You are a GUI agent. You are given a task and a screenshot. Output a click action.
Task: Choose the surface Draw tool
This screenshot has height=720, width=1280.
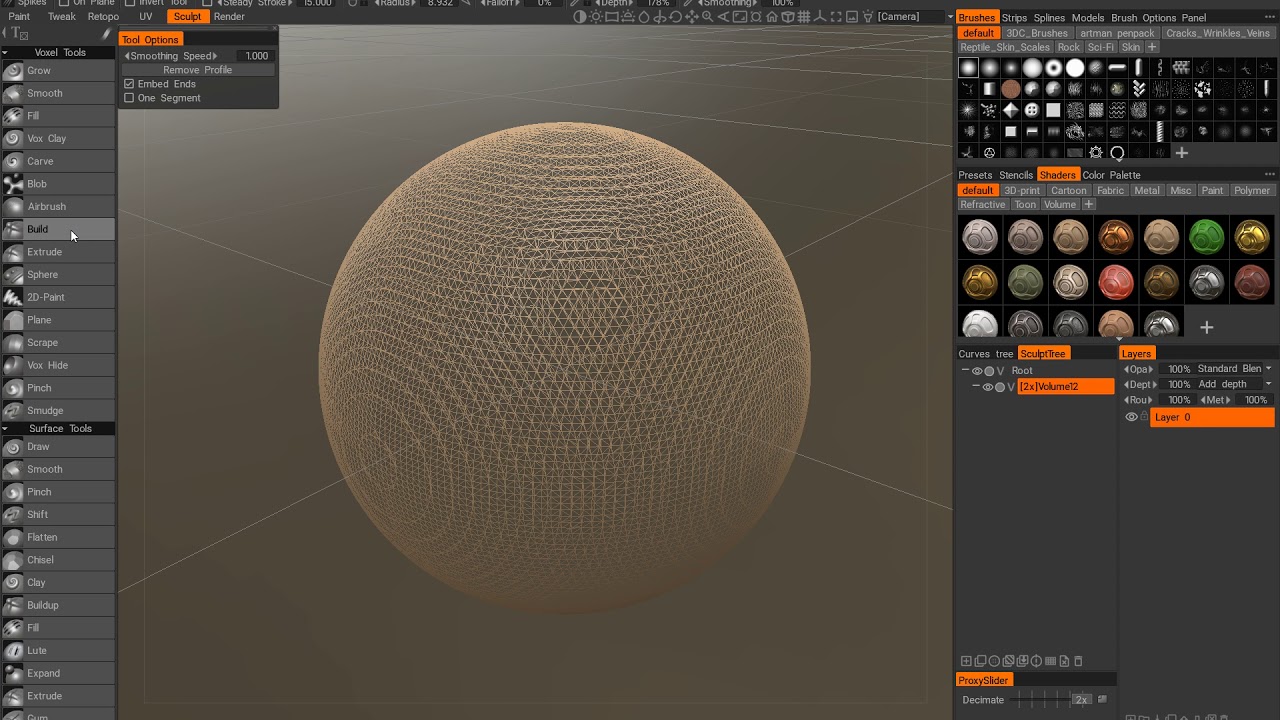point(58,447)
